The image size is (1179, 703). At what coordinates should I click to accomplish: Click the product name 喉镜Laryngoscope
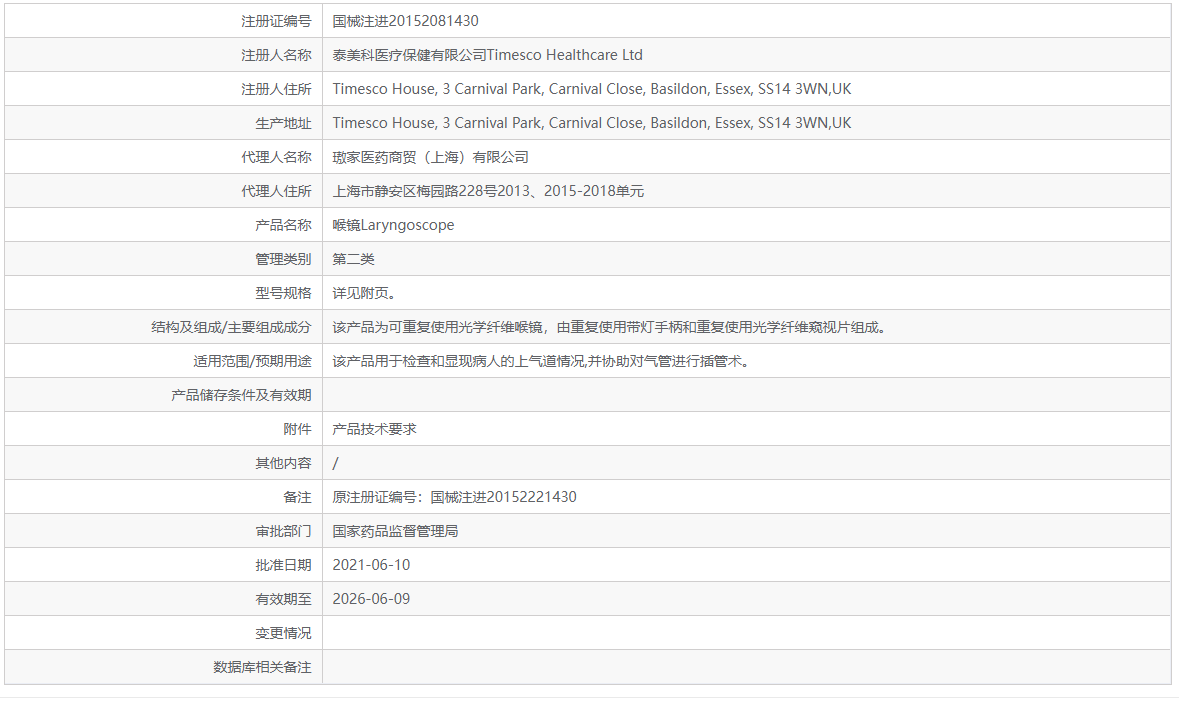coord(392,224)
